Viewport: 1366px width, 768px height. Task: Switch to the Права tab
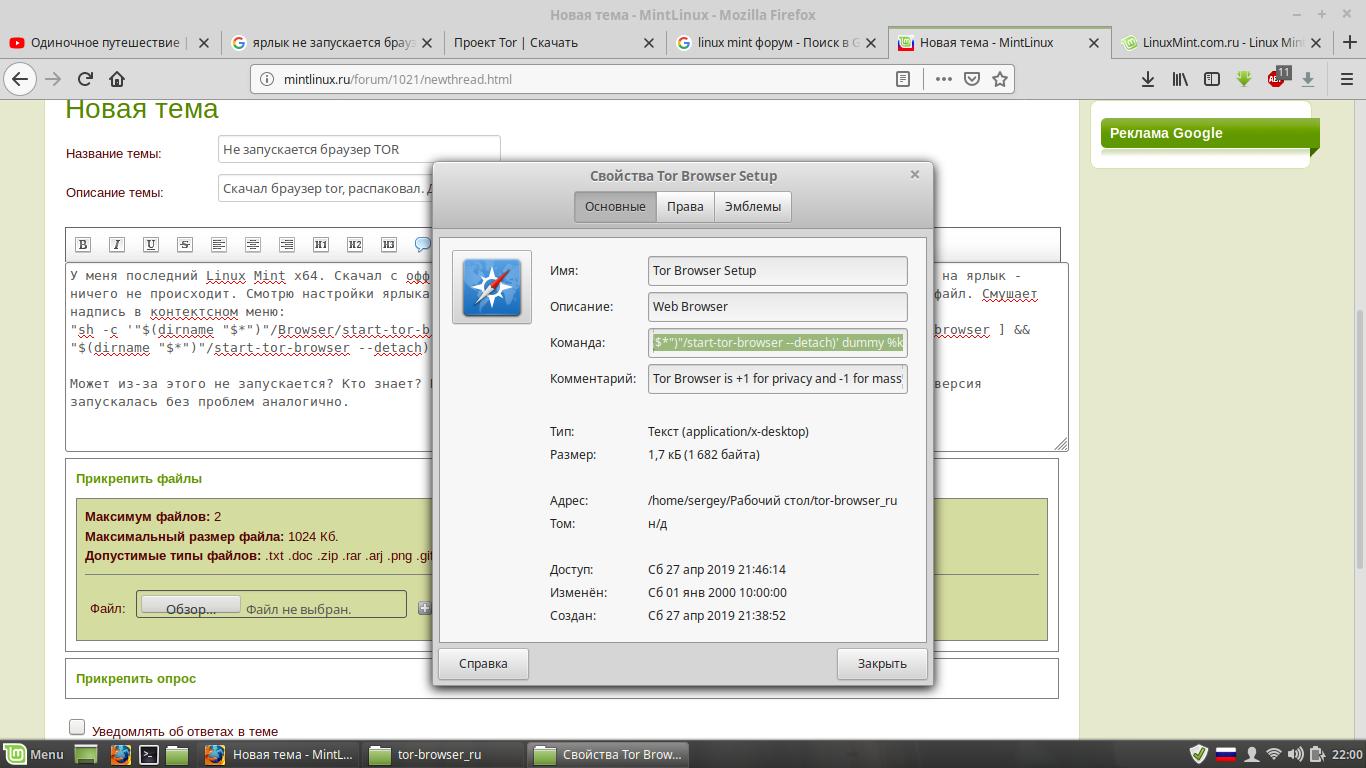click(x=685, y=207)
